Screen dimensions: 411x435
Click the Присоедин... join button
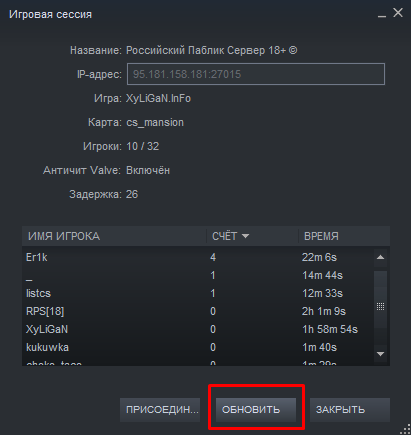(x=160, y=410)
